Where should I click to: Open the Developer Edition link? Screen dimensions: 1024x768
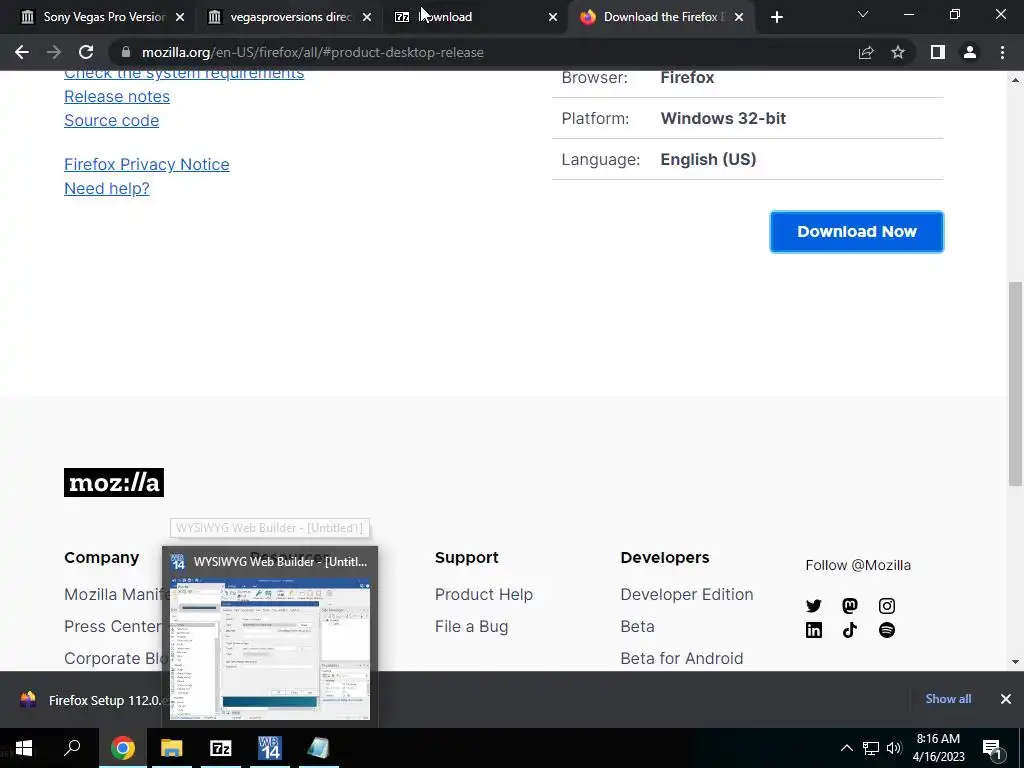[687, 594]
